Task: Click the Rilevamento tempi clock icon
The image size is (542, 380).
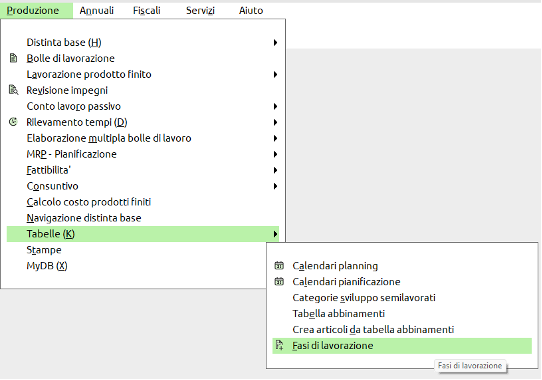Action: coord(13,122)
